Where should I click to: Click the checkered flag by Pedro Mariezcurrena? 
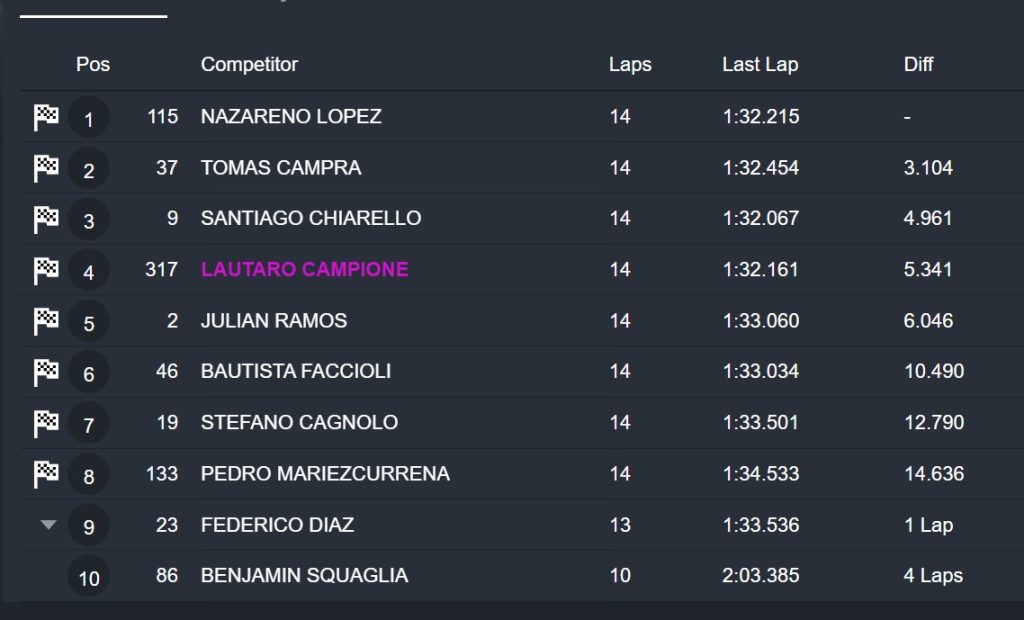tap(46, 474)
